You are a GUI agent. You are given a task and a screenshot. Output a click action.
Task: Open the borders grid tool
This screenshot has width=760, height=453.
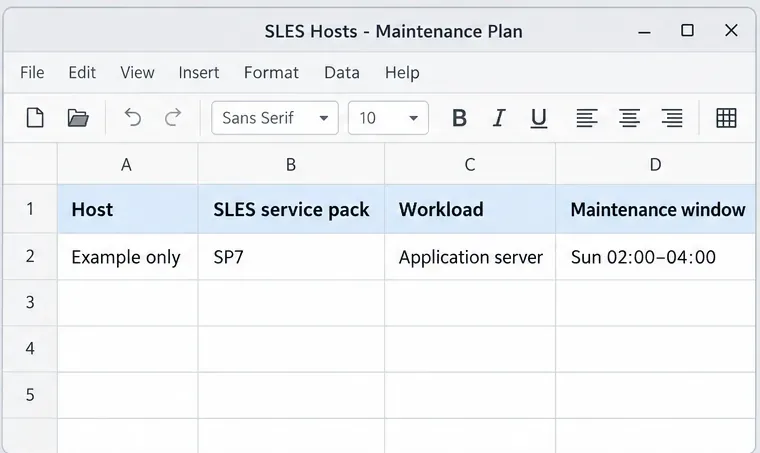point(726,118)
